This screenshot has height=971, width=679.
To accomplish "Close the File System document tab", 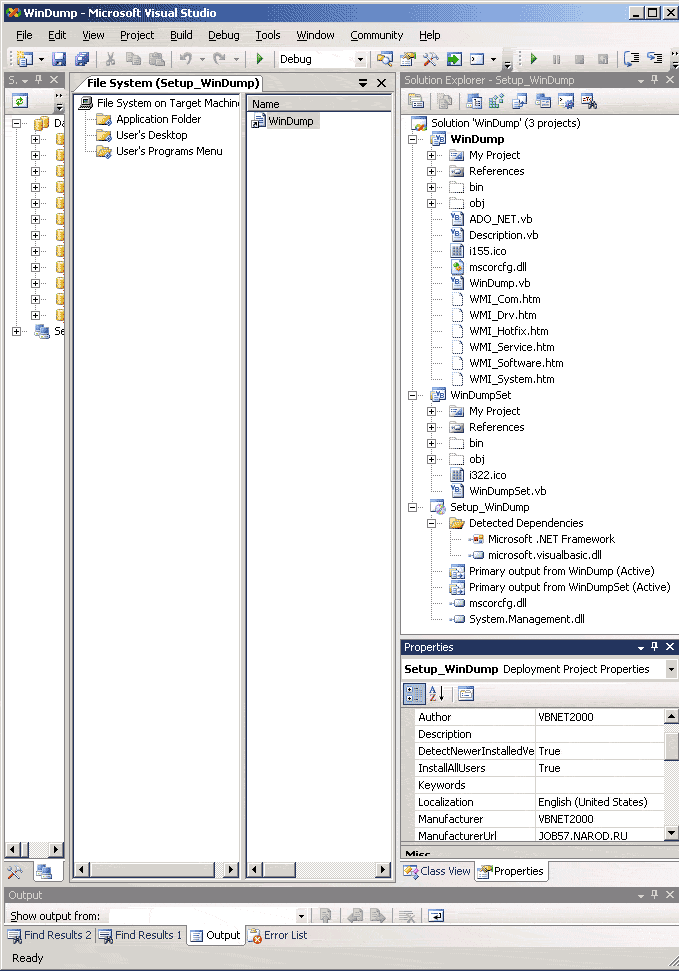I will (382, 83).
